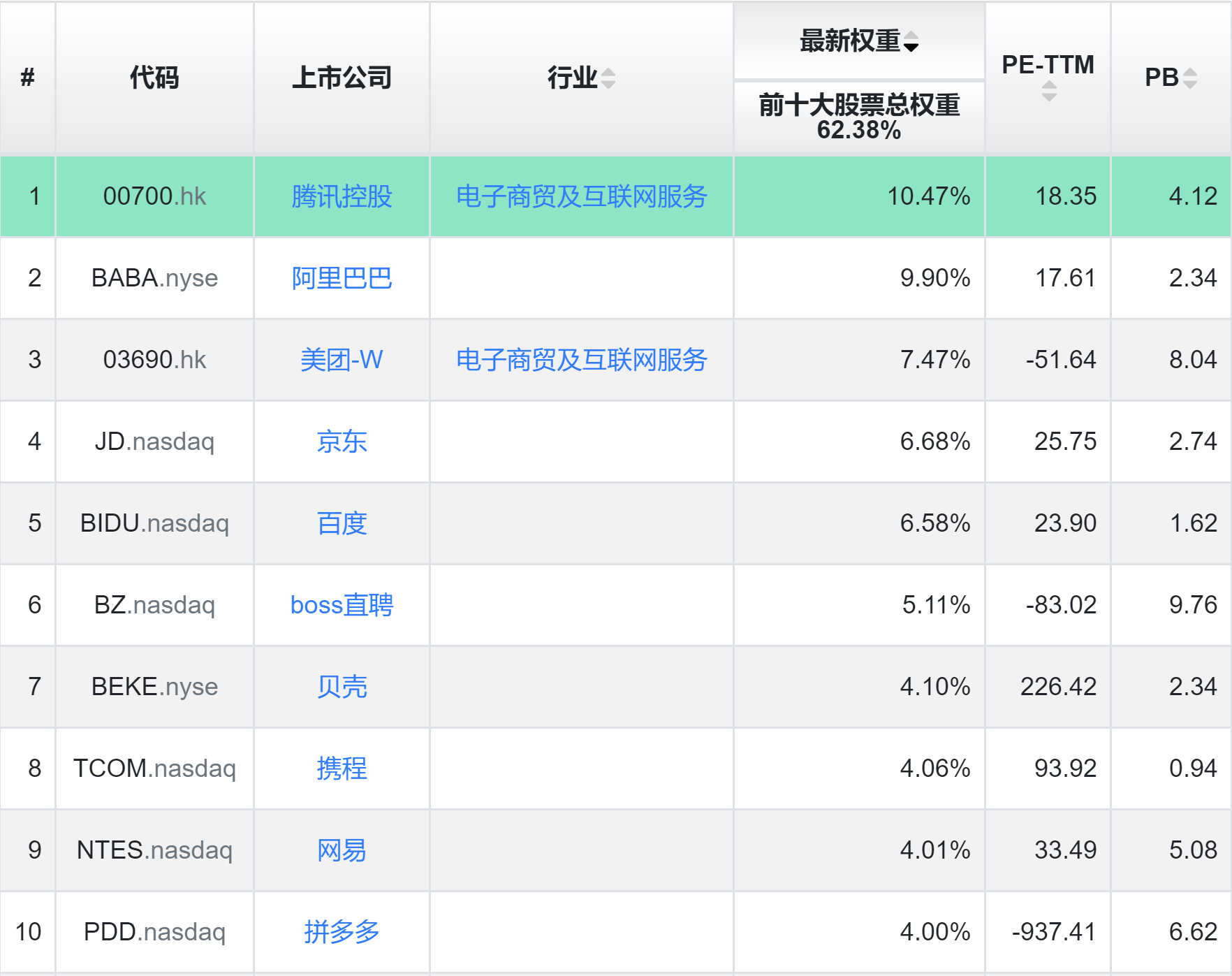Screen dimensions: 1232x976
Task: Sort table by 行业 column arrows
Action: 608,78
